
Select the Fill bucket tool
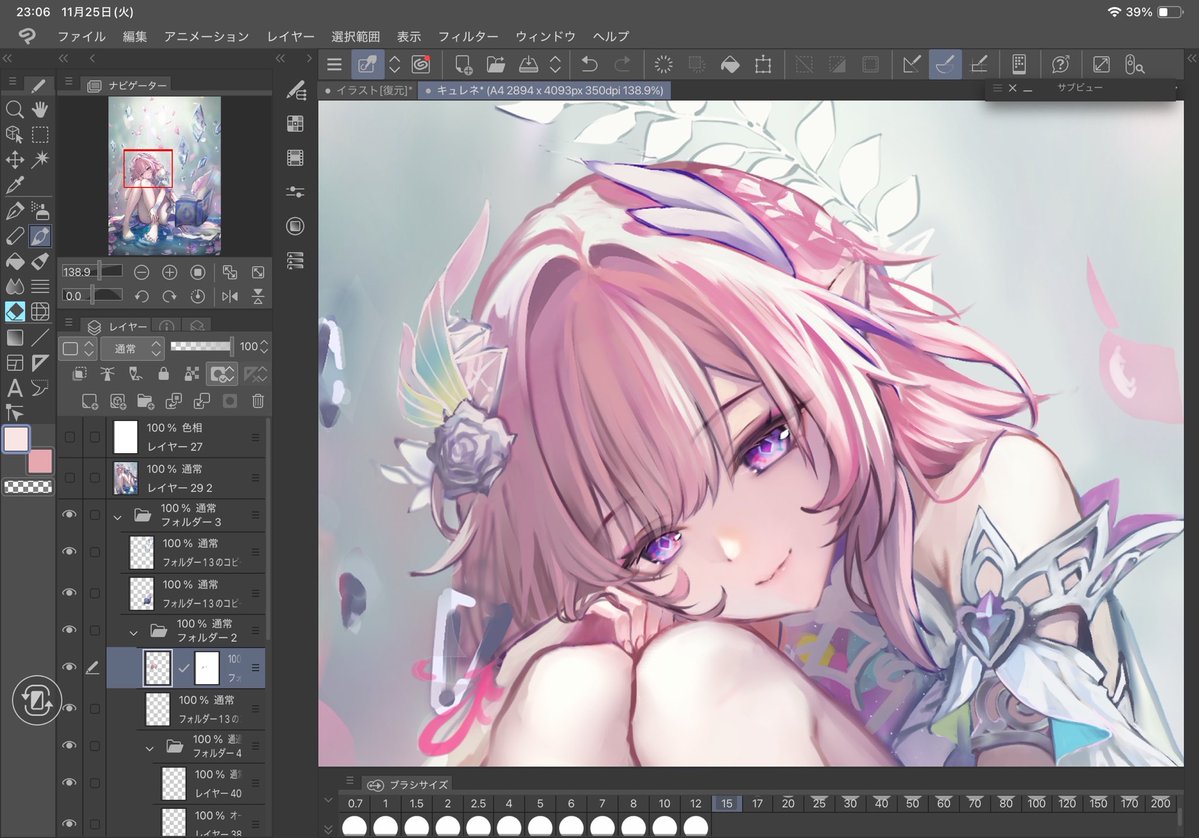pos(15,261)
